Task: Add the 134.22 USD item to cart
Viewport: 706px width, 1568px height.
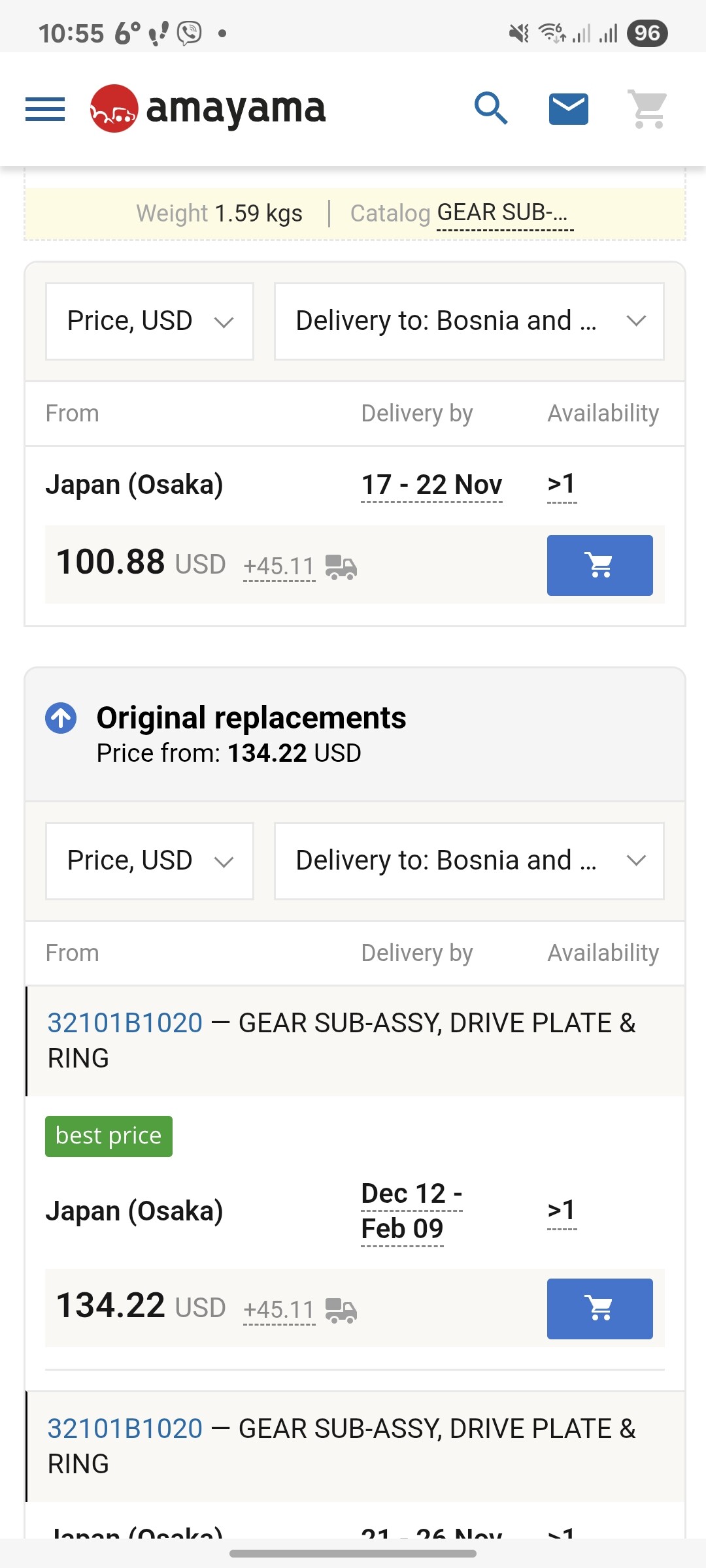Action: pos(599,1309)
